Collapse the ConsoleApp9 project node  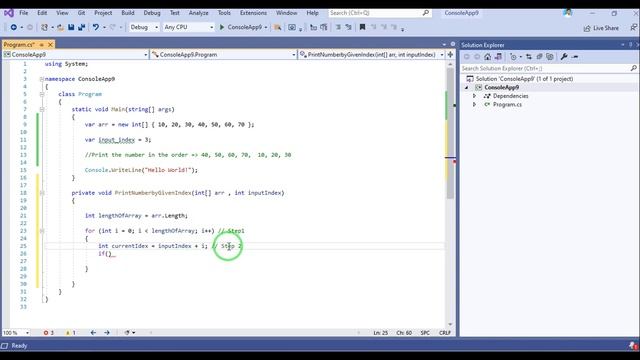click(467, 87)
